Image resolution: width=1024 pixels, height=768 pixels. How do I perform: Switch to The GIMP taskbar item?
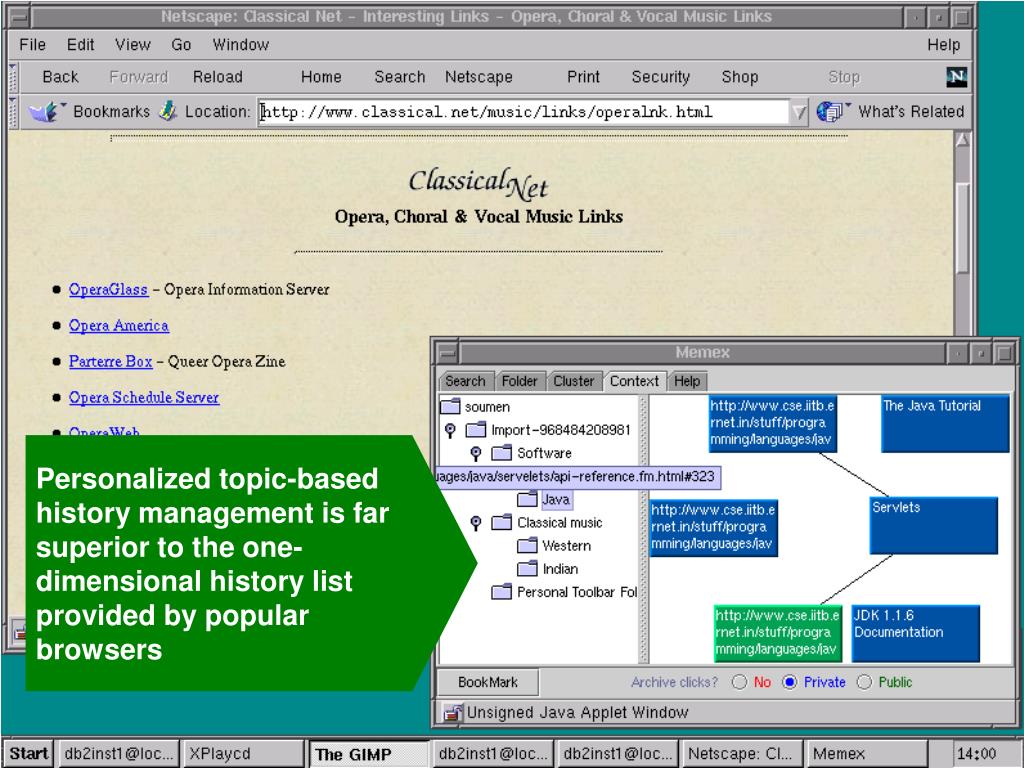coord(368,754)
